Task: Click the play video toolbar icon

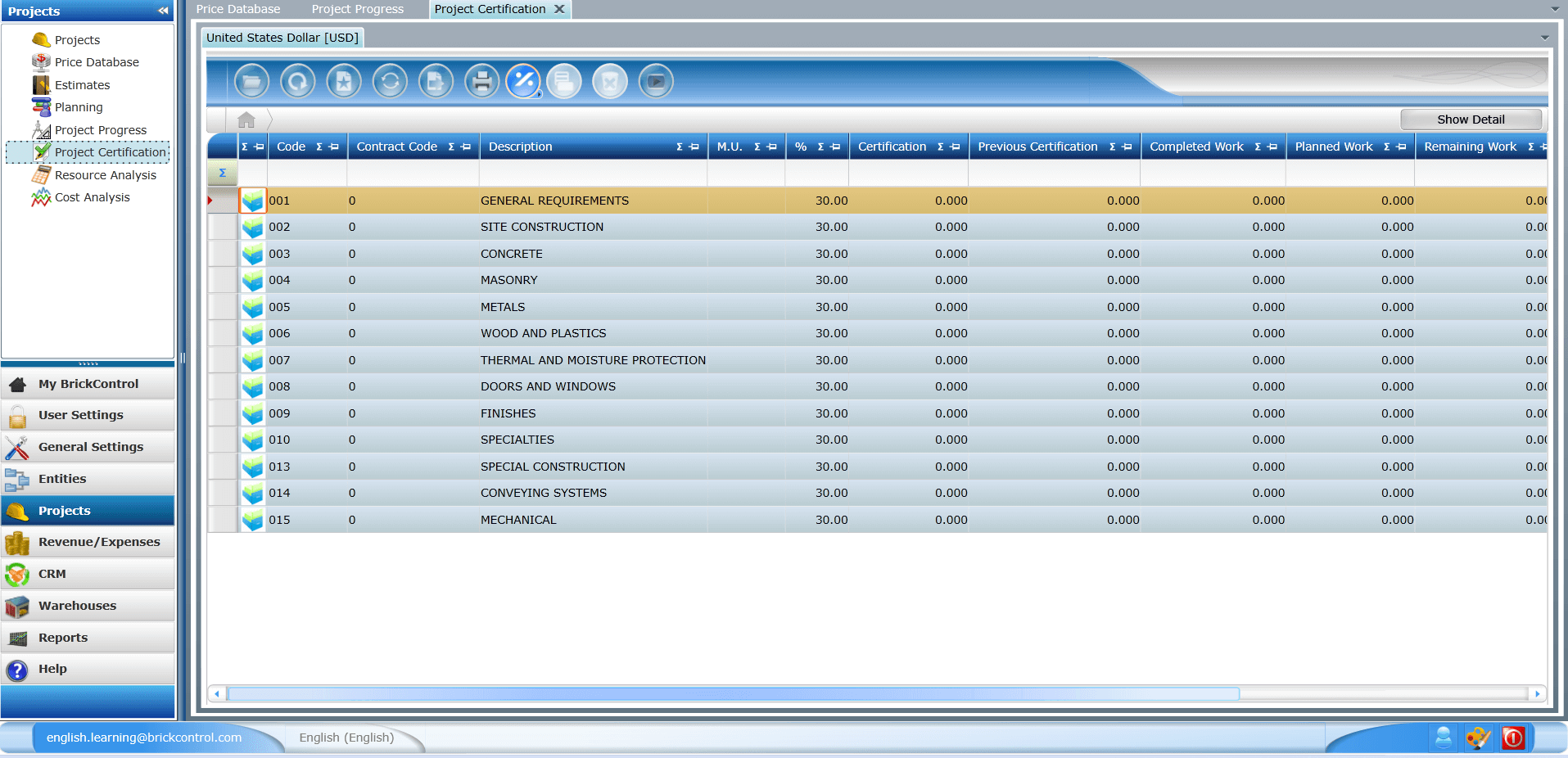Action: coord(656,82)
